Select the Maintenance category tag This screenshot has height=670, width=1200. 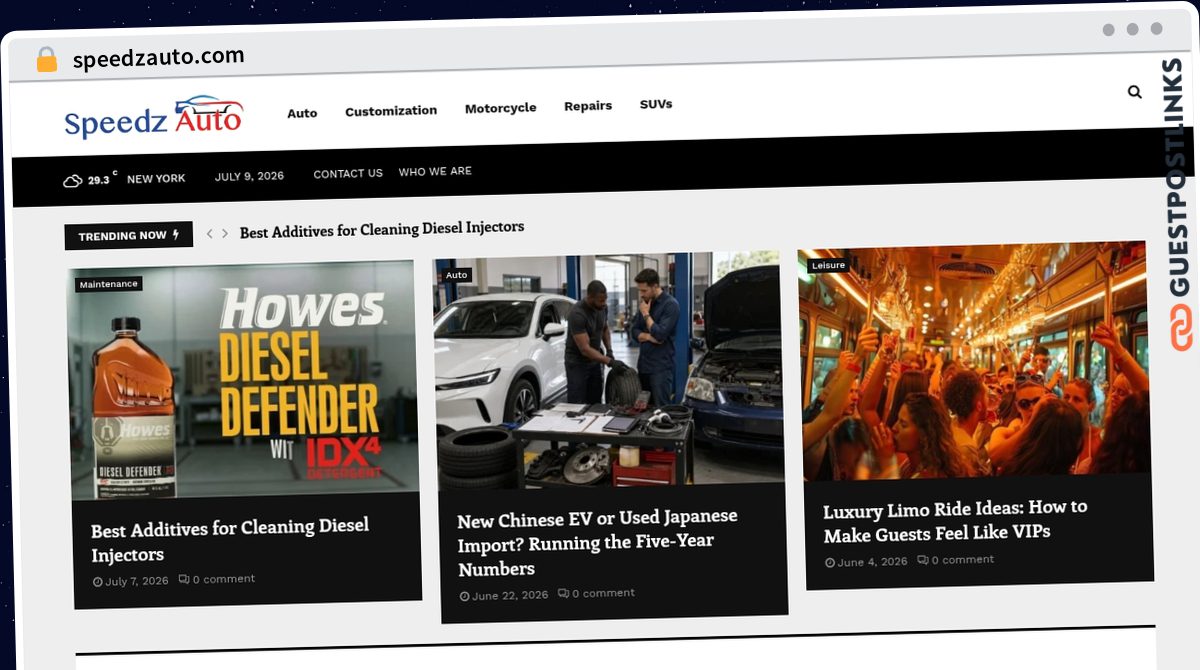(x=109, y=284)
